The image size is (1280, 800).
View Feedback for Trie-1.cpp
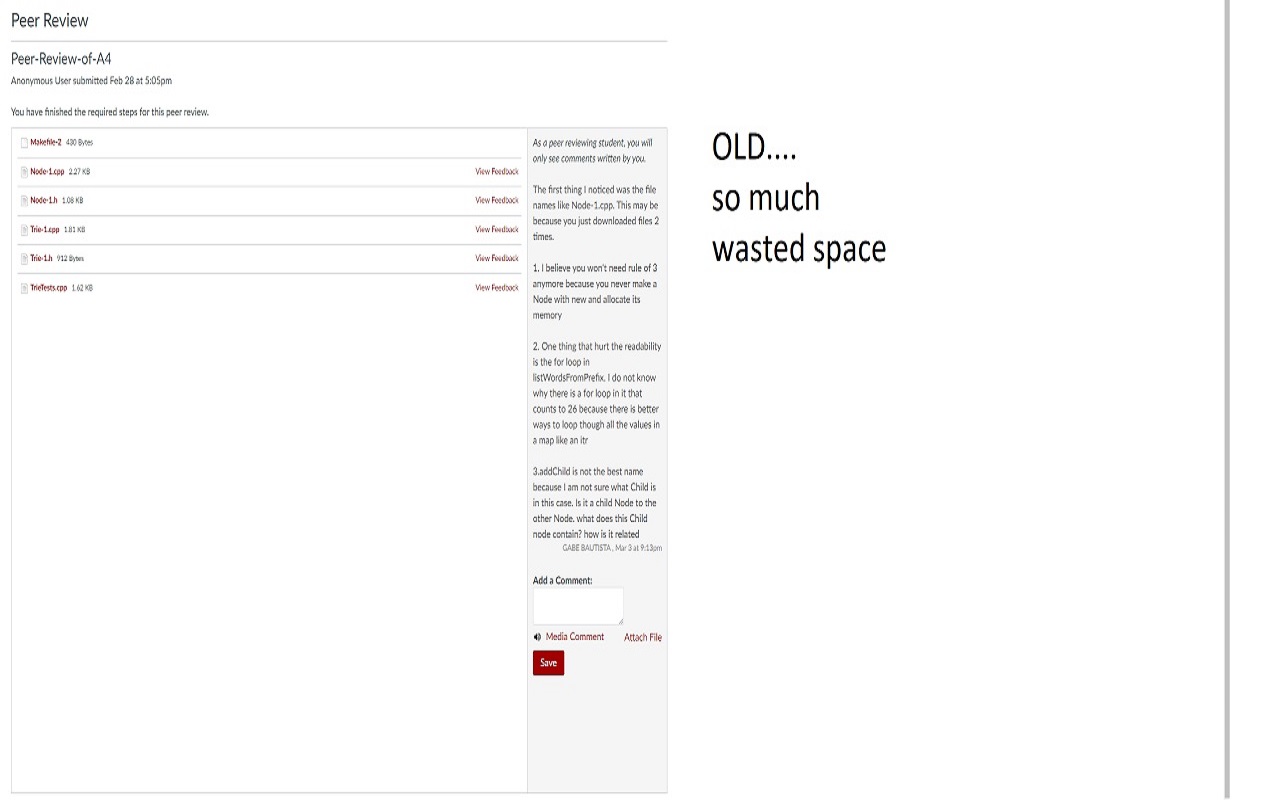[x=497, y=230]
